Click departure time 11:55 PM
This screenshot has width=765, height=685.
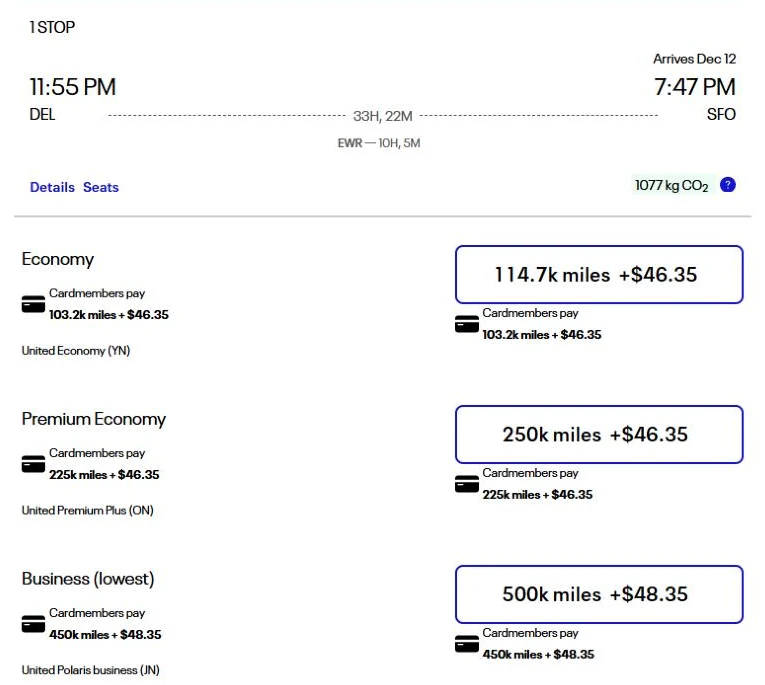73,87
